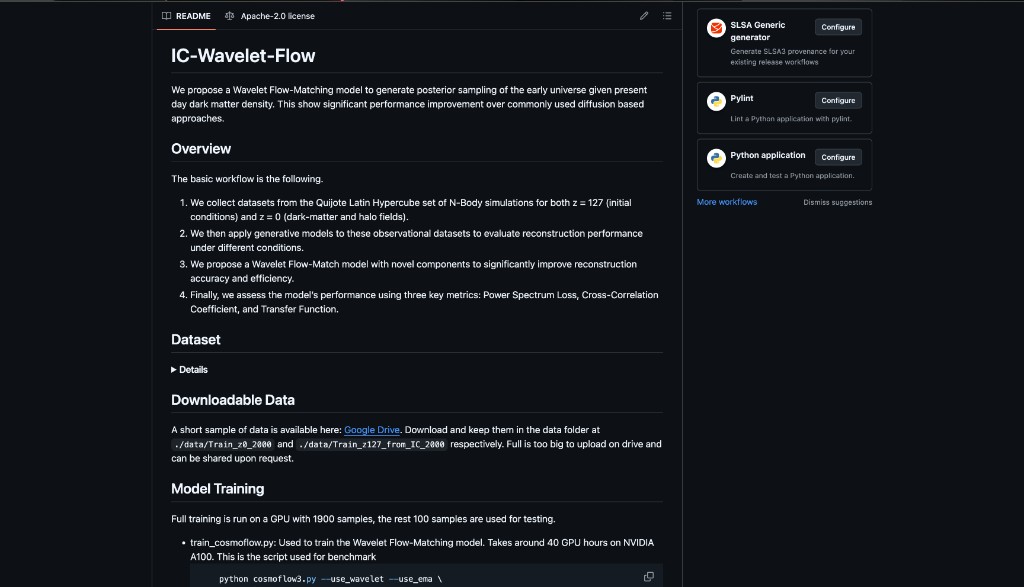Click the ./data/Train_z0_2000 inline code path
The image size is (1024, 587).
[x=223, y=444]
